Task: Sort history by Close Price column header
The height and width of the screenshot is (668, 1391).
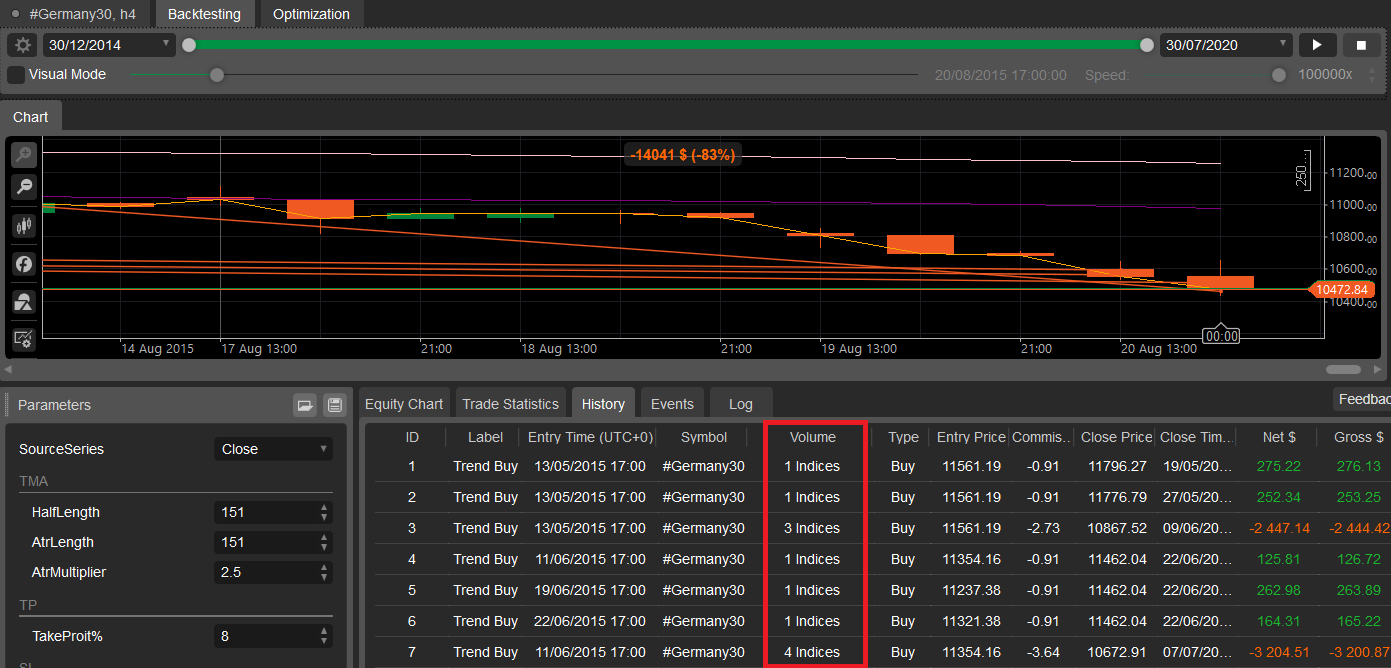Action: coord(1116,437)
